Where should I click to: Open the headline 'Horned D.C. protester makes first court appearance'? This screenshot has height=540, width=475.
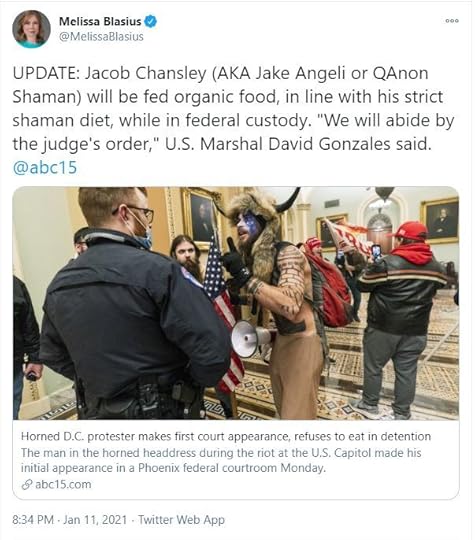(155, 436)
